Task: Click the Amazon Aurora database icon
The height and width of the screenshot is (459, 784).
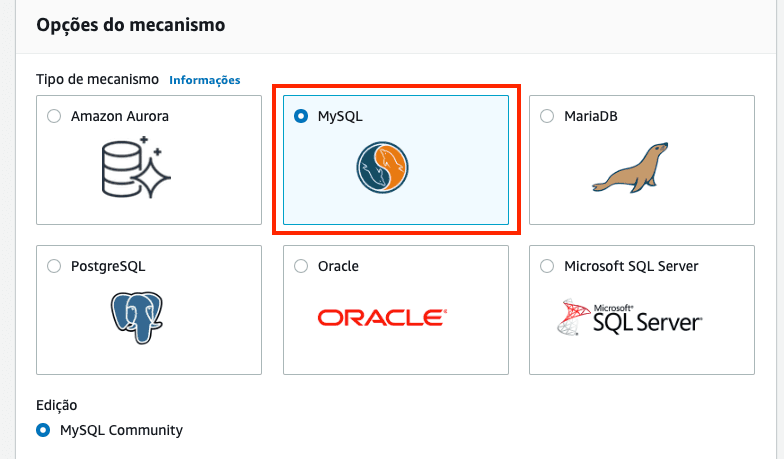Action: point(137,167)
